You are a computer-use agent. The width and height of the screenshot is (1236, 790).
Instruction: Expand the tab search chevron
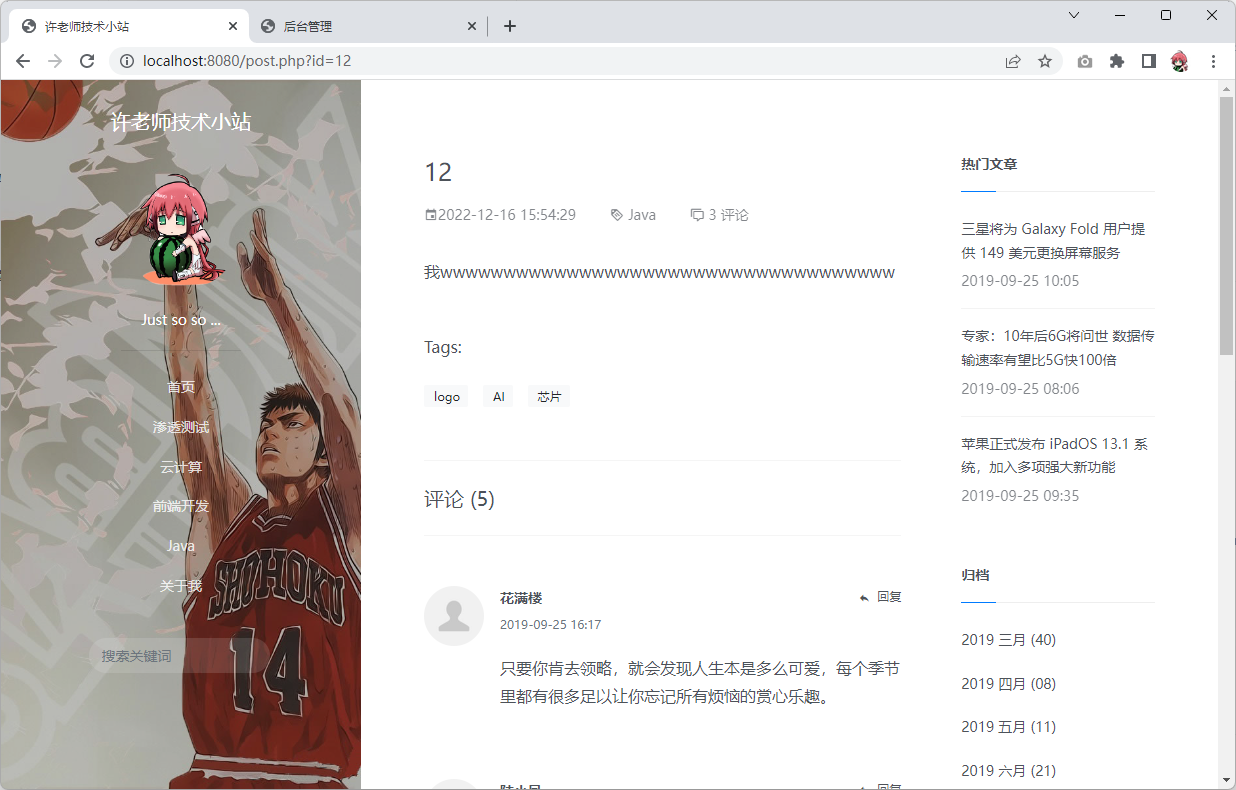tap(1074, 15)
